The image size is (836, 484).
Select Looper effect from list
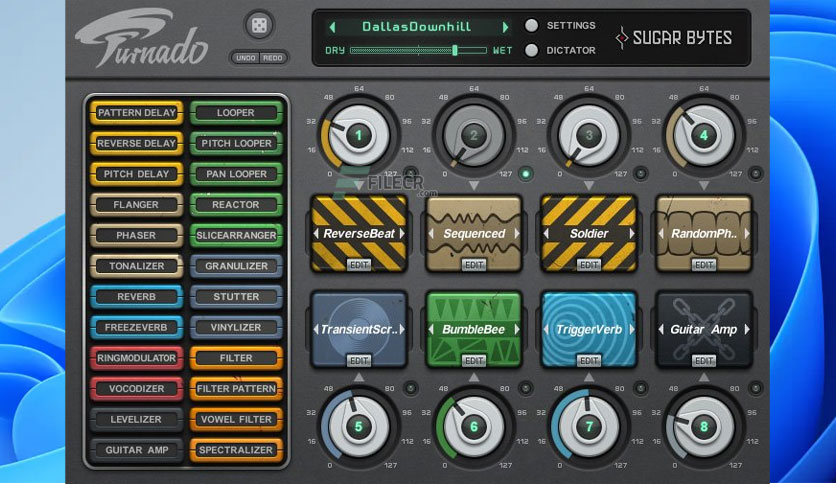pos(236,112)
